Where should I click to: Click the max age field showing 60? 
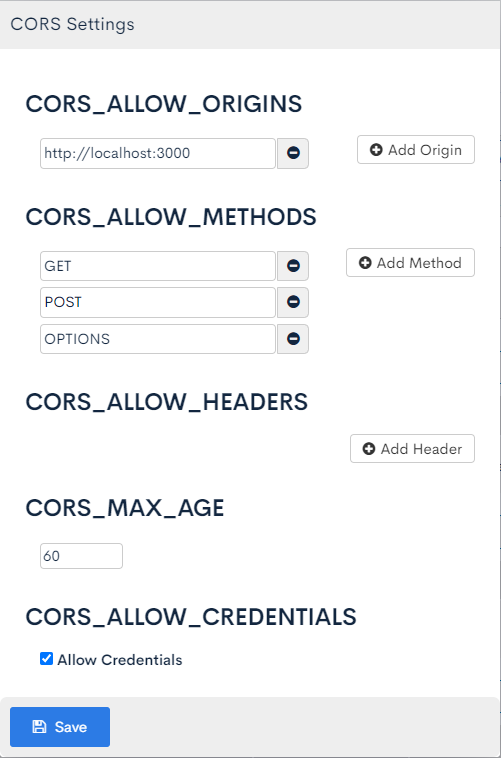81,556
